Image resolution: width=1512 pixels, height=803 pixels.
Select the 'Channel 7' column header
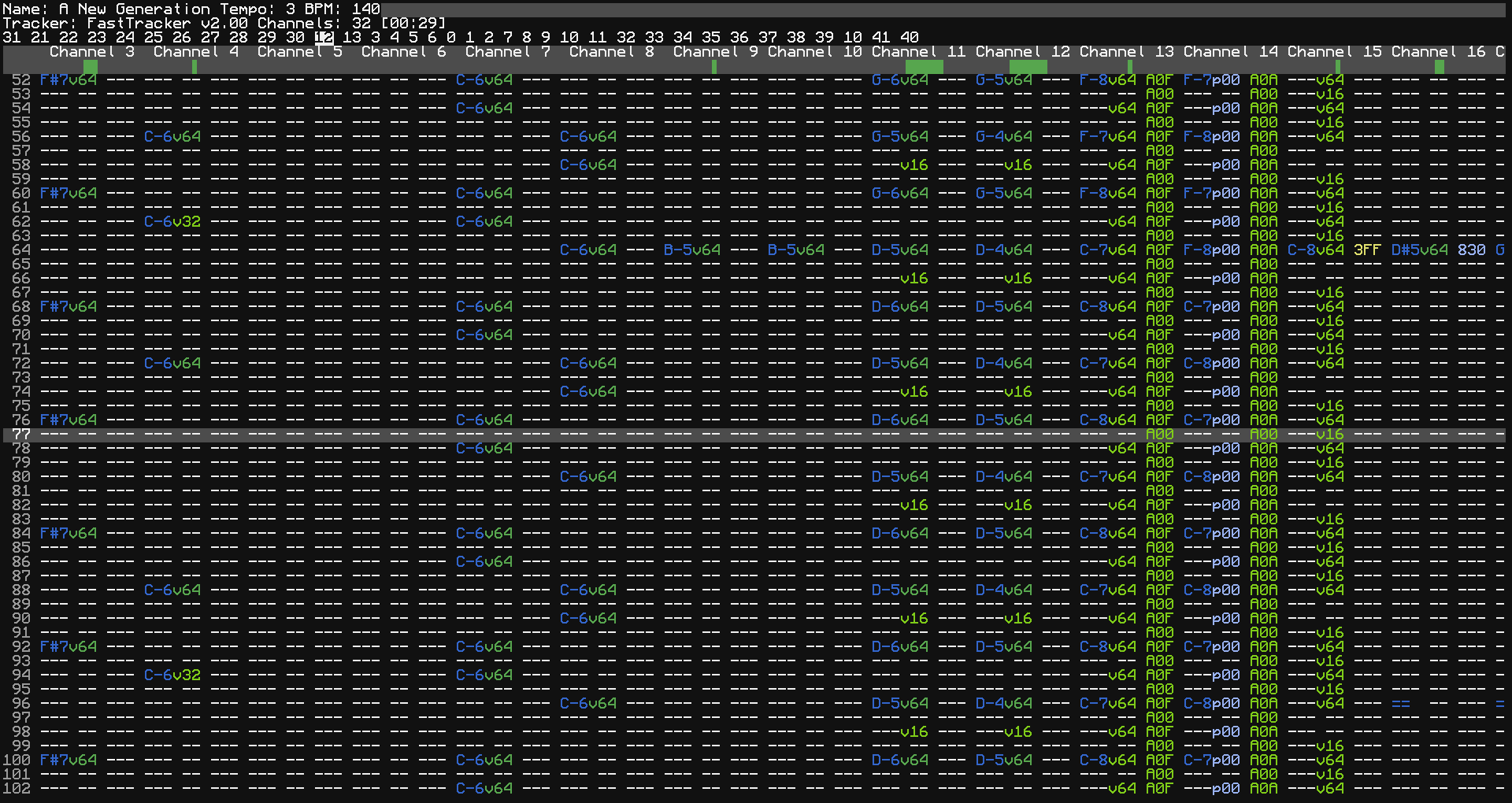(508, 51)
